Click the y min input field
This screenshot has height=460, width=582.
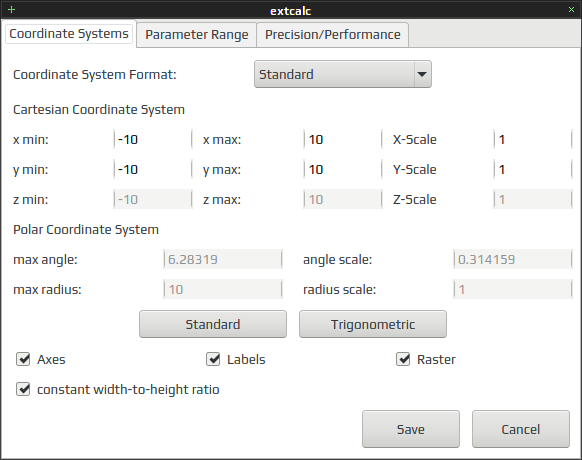pyautogui.click(x=153, y=170)
